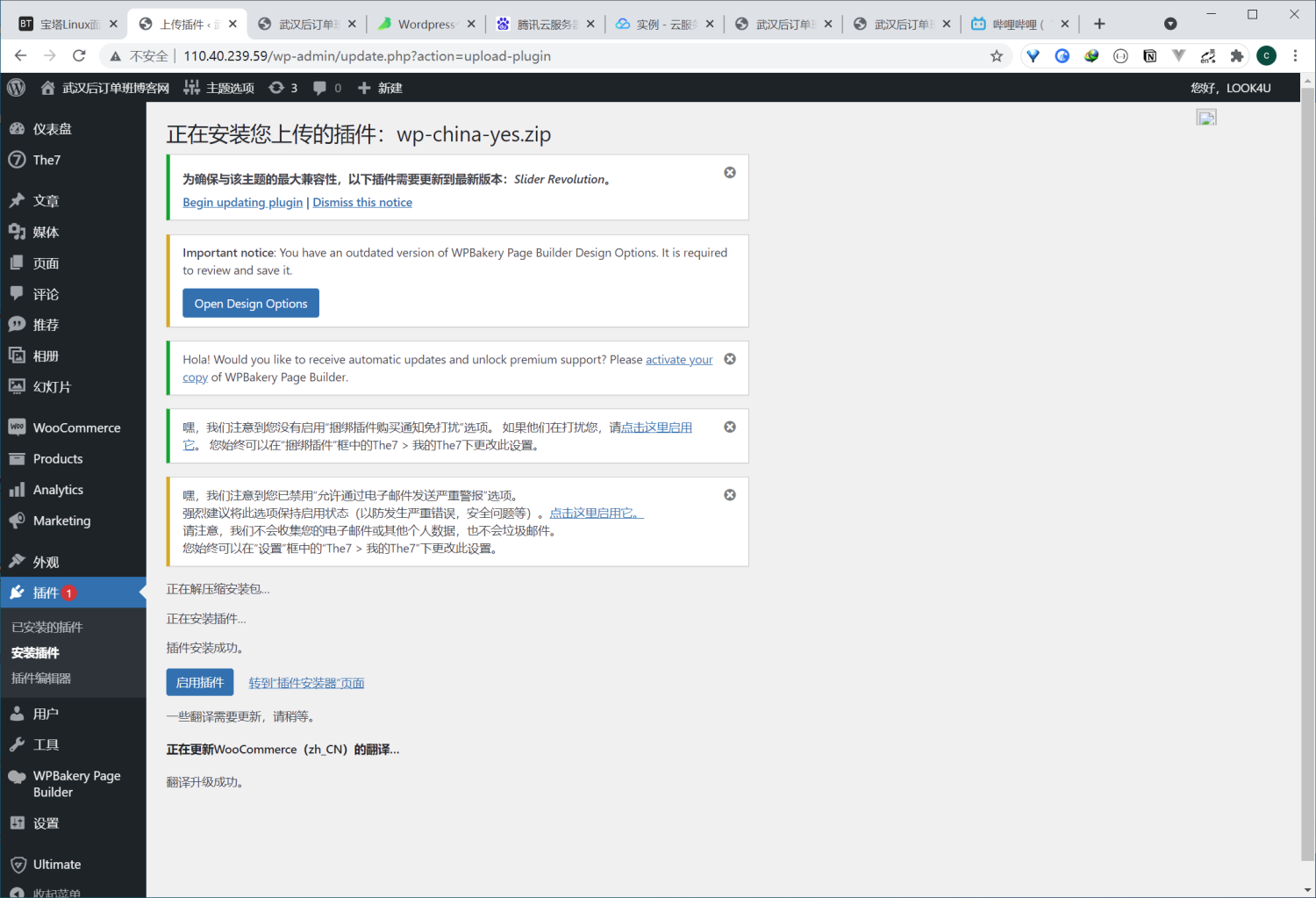The width and height of the screenshot is (1316, 898).
Task: Dismiss the 捆绑插件 purchase notification notice
Action: [x=730, y=427]
